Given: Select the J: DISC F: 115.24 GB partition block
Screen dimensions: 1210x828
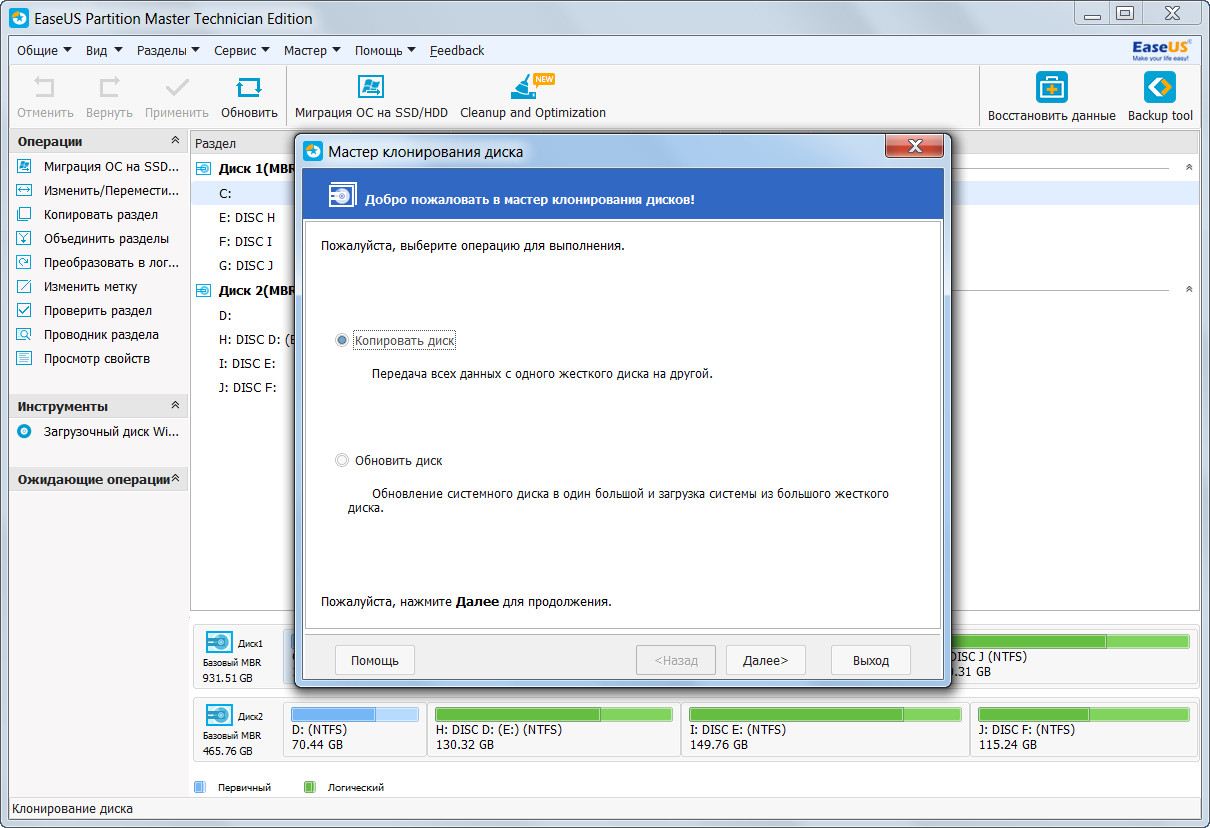Looking at the screenshot, I should coord(1083,728).
